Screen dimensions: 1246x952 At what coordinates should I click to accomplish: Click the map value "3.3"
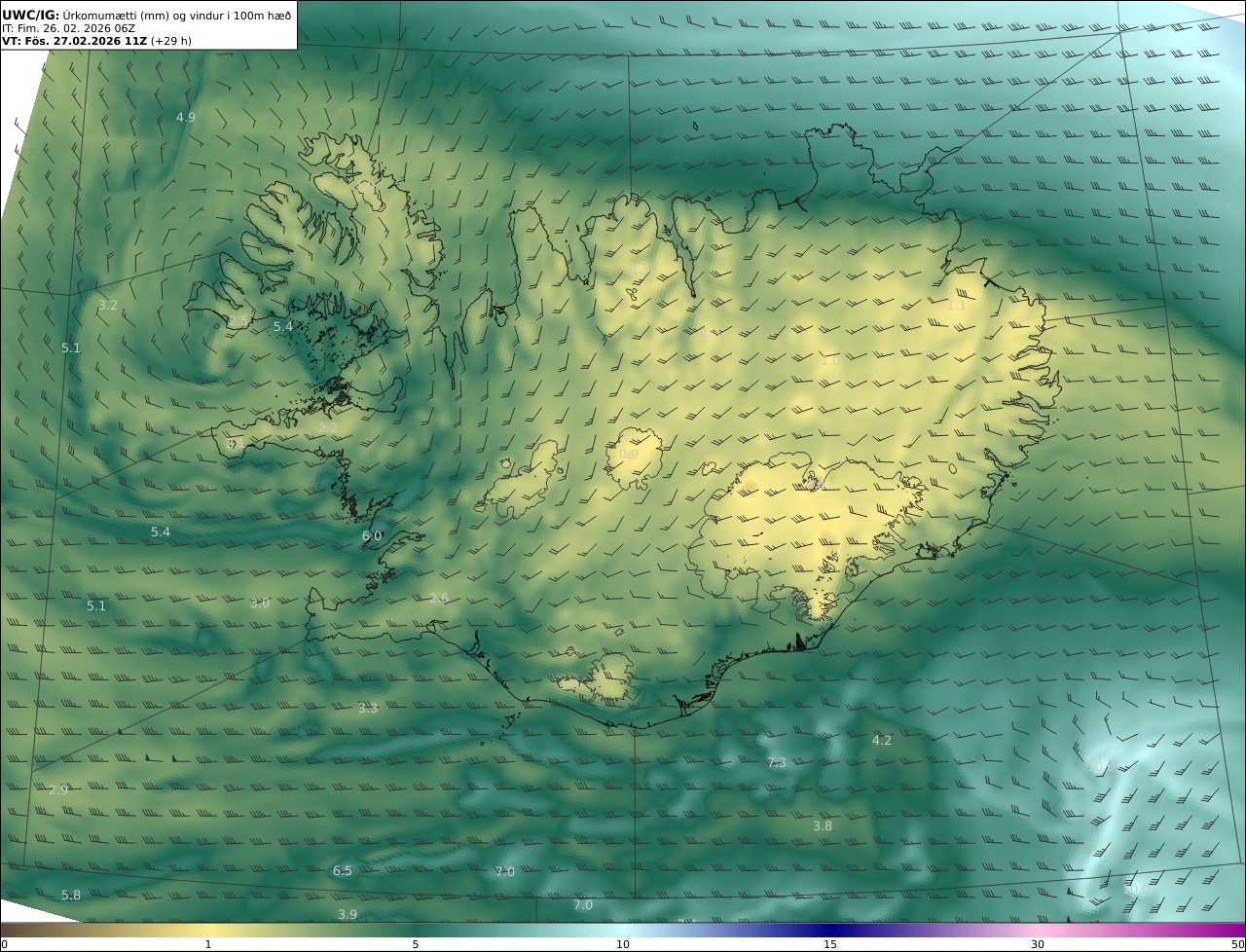click(367, 708)
